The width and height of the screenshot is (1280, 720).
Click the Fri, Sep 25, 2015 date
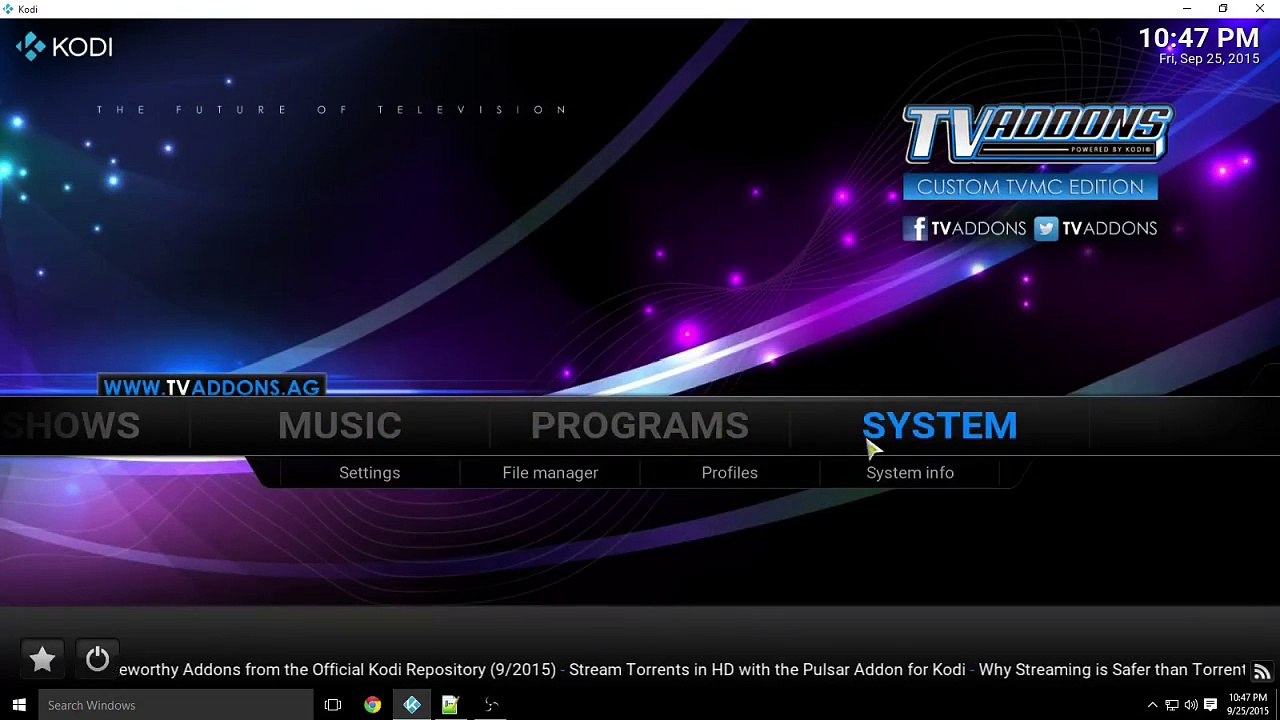[x=1209, y=59]
